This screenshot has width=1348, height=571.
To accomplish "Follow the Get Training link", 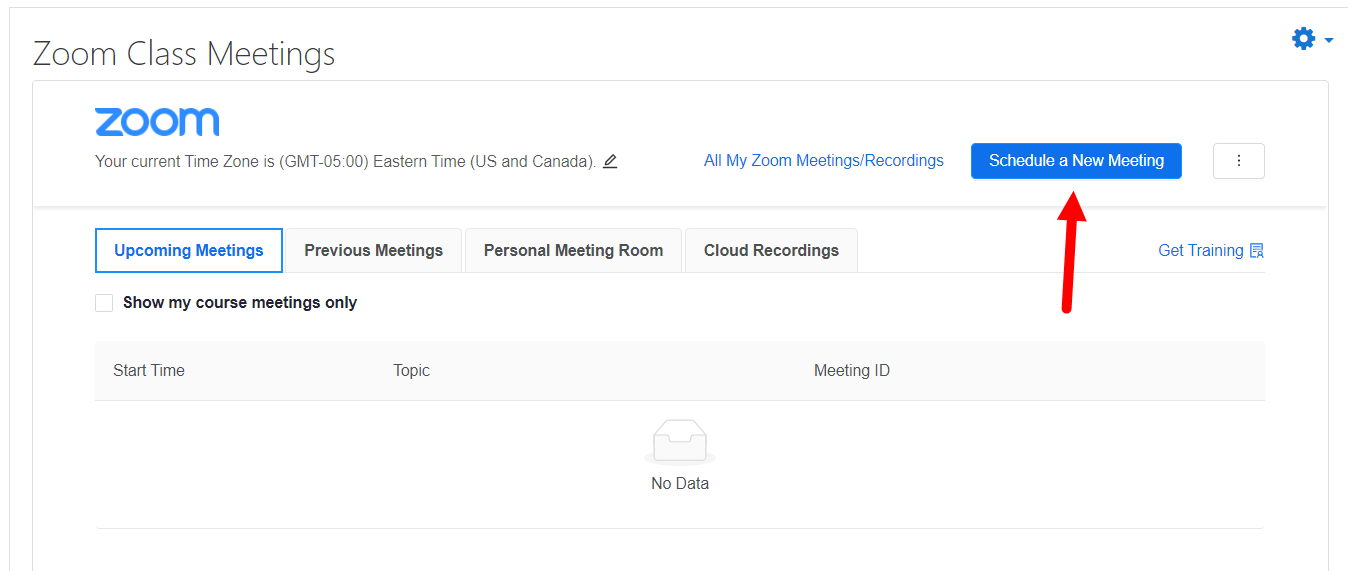I will coord(1201,251).
